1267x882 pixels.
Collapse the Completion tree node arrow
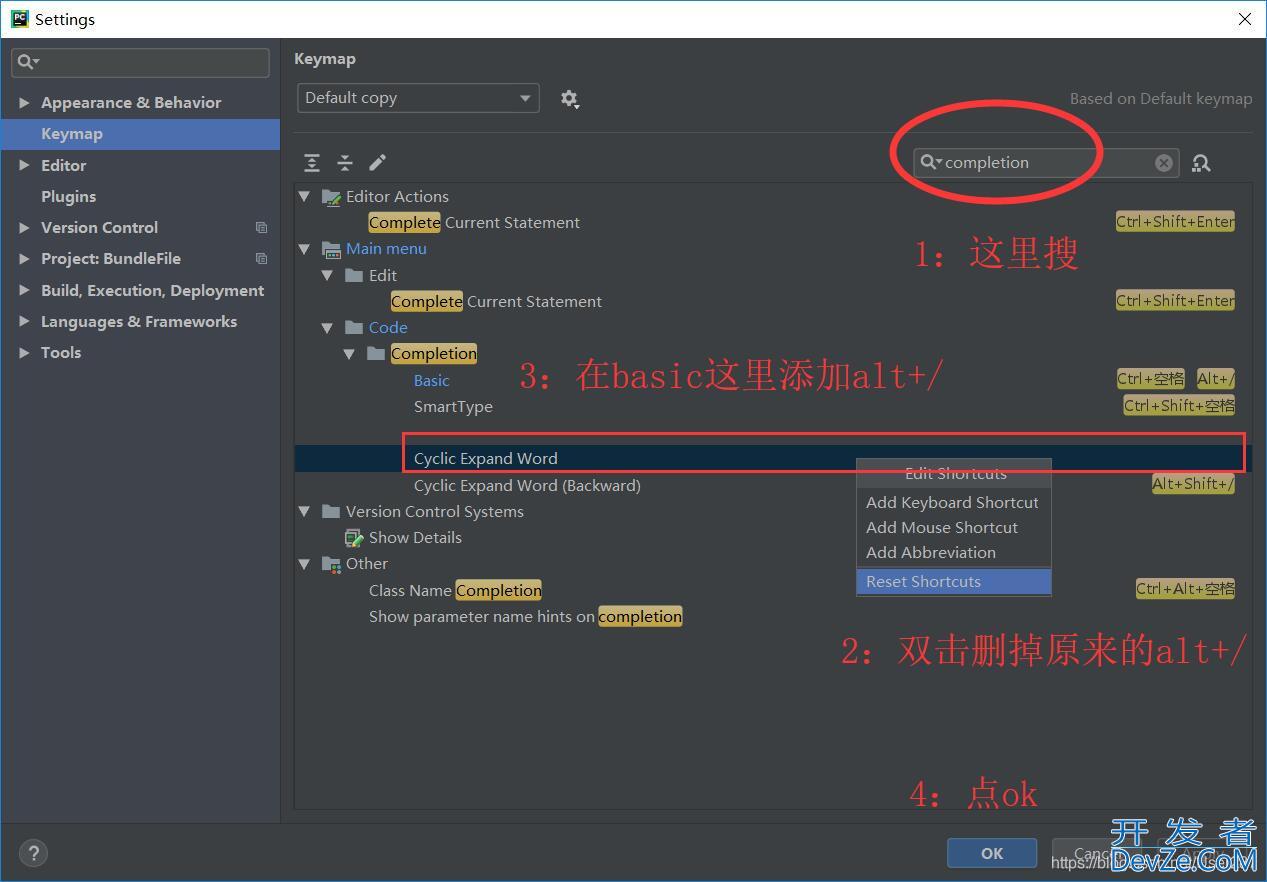(x=349, y=353)
